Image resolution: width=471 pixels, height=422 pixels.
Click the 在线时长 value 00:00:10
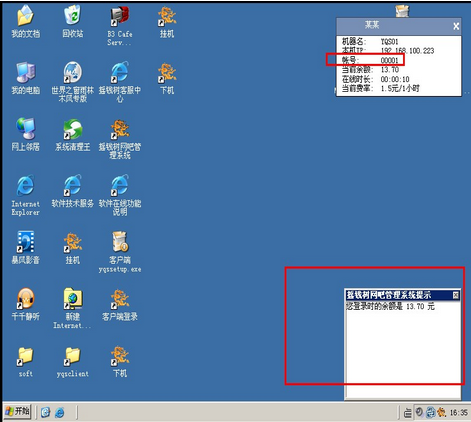pyautogui.click(x=395, y=79)
